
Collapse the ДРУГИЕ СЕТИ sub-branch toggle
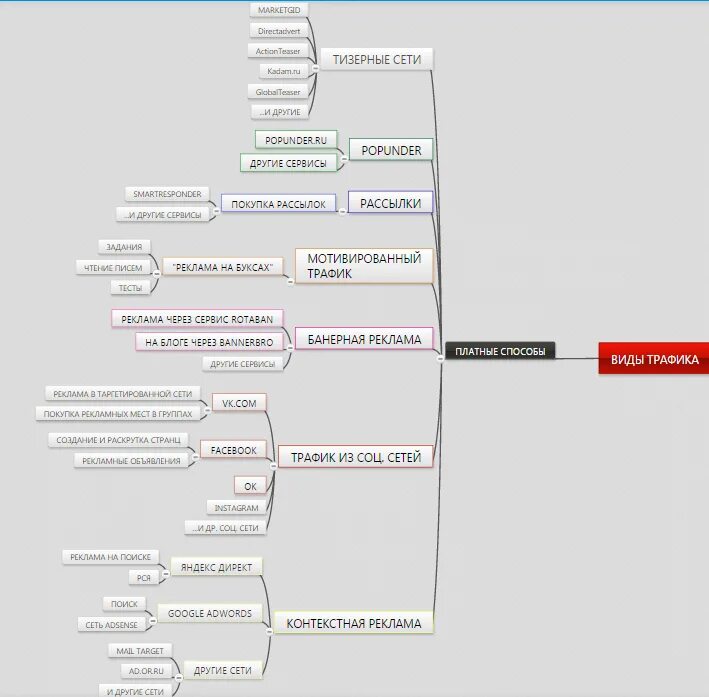pyautogui.click(x=179, y=678)
